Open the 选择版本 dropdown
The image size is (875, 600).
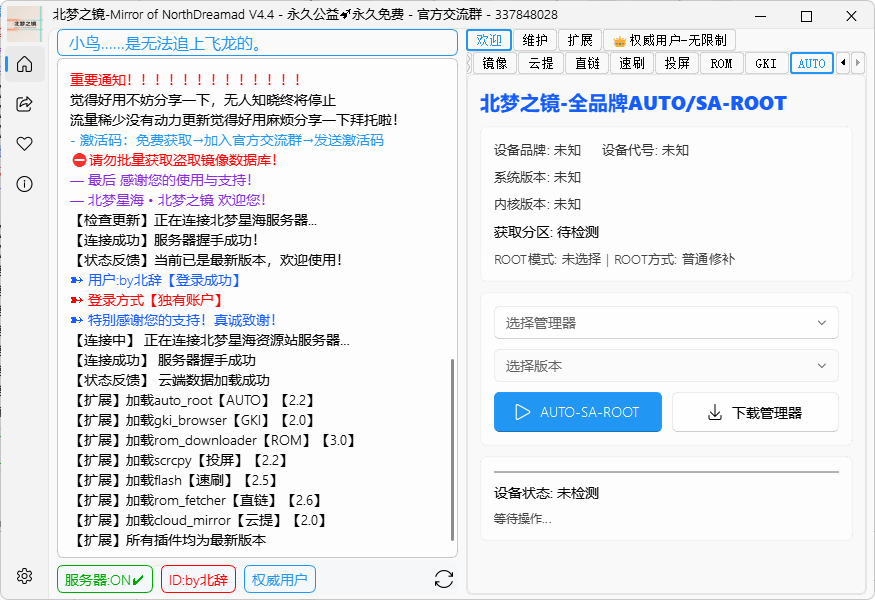pyautogui.click(x=666, y=365)
